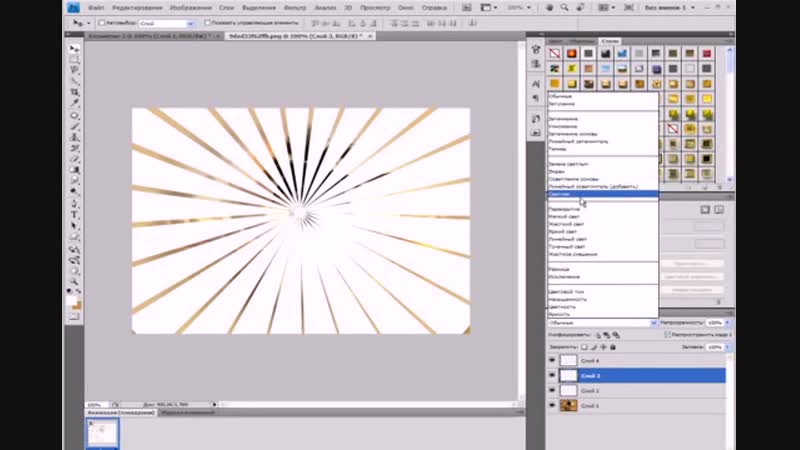Click the Styles panel vertical scrollbar

730,114
